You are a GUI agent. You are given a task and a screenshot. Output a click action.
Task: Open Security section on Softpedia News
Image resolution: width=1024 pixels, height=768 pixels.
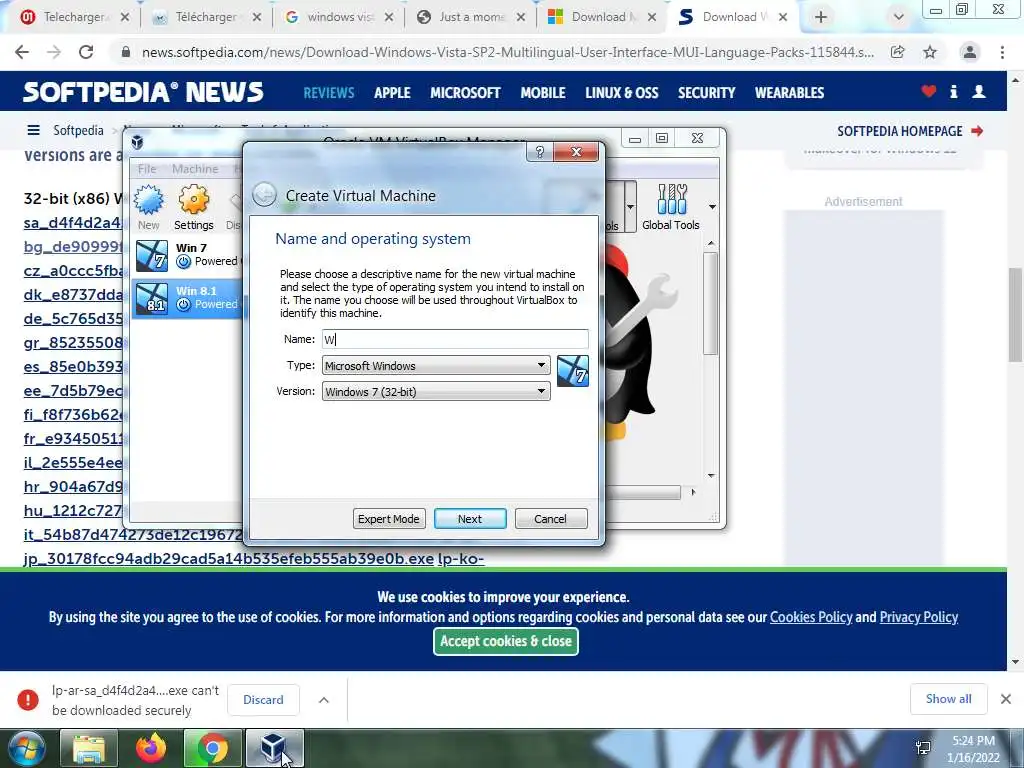click(707, 93)
